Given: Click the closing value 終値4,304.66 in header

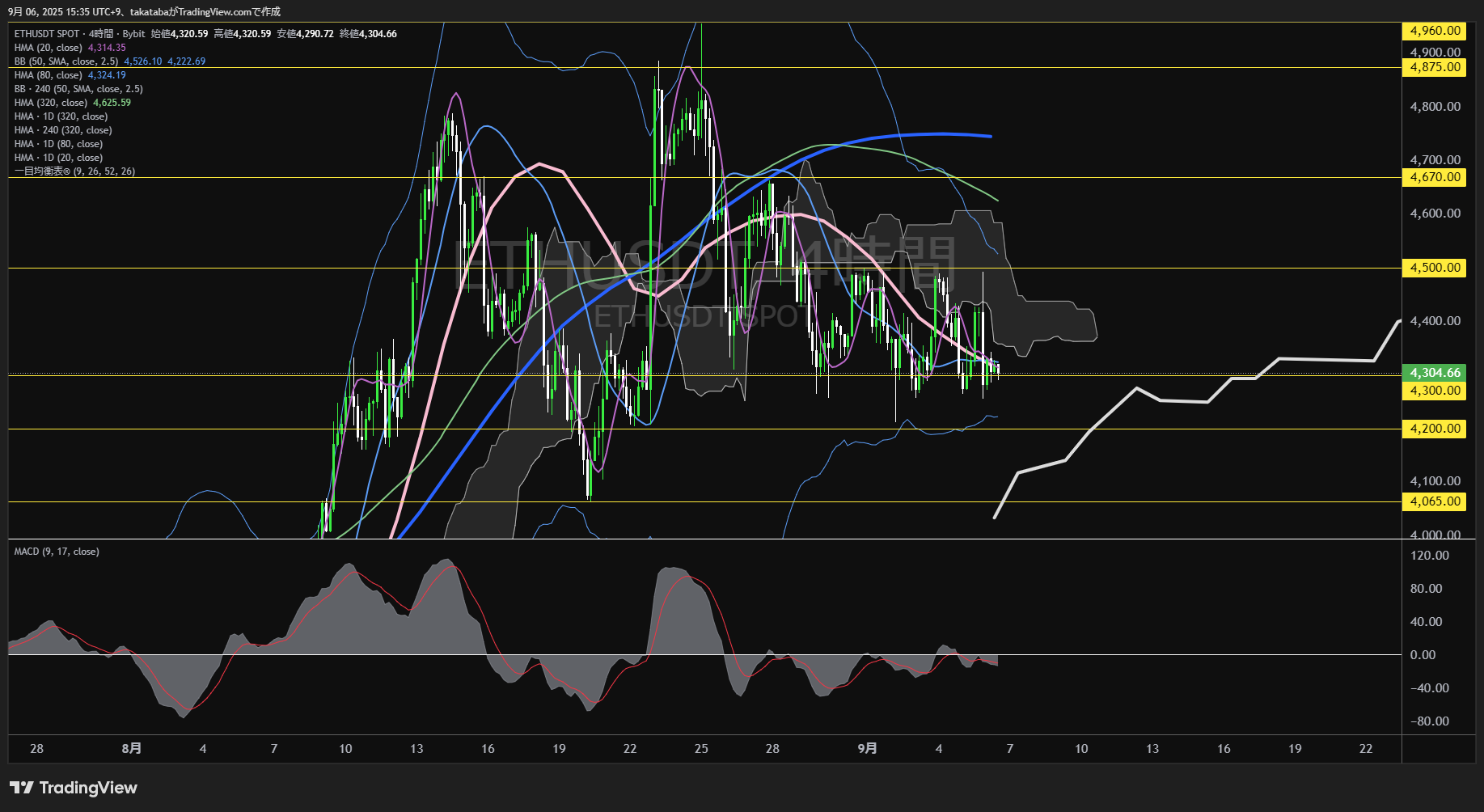Looking at the screenshot, I should [x=368, y=34].
